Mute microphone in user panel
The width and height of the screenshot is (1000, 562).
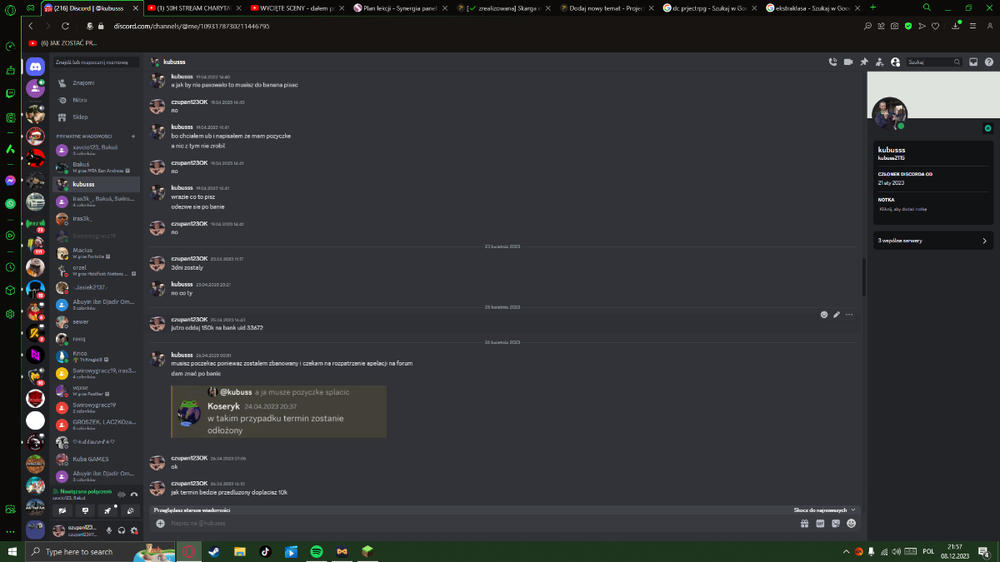pyautogui.click(x=109, y=531)
